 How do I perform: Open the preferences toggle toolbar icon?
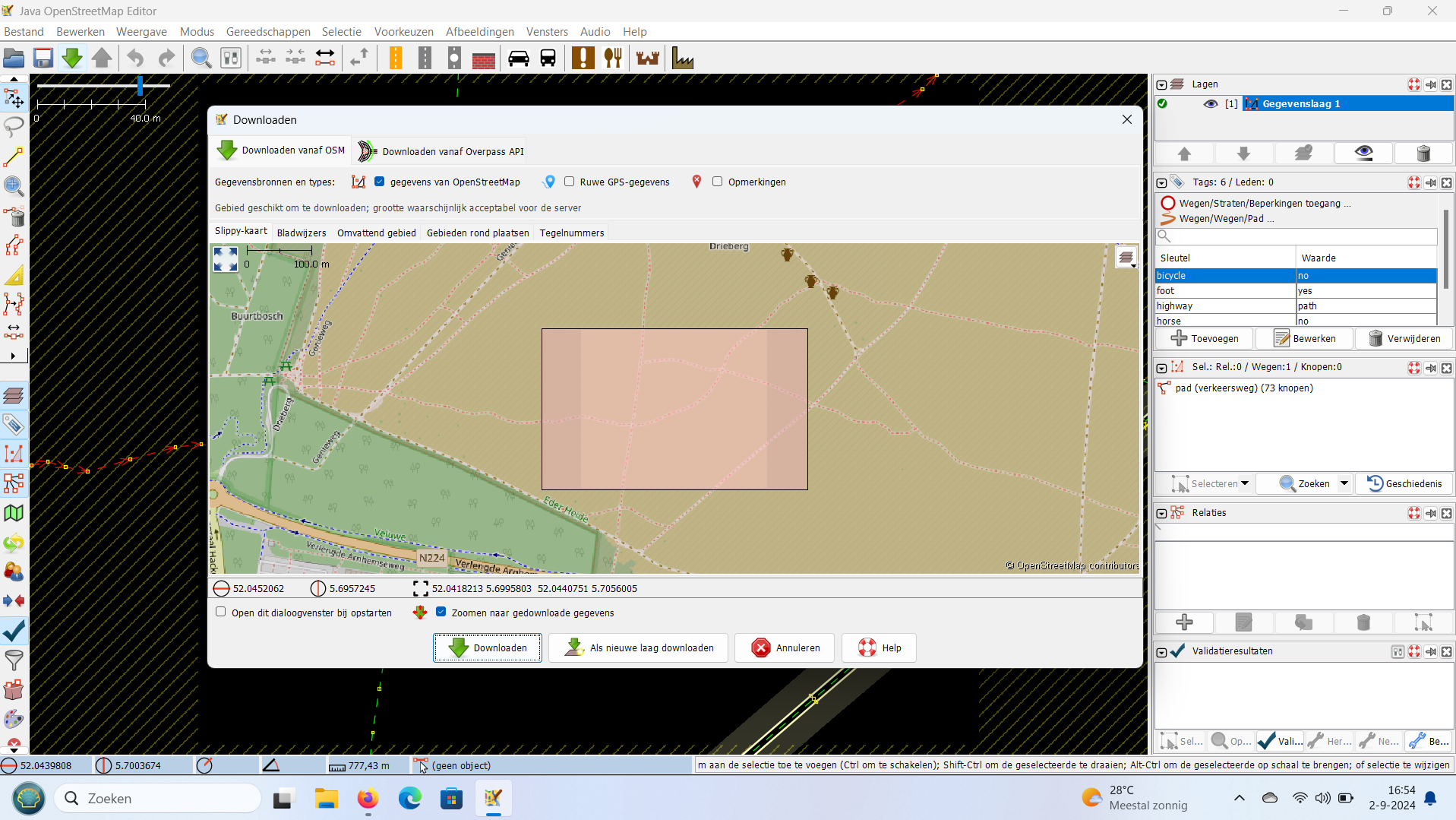click(x=231, y=59)
